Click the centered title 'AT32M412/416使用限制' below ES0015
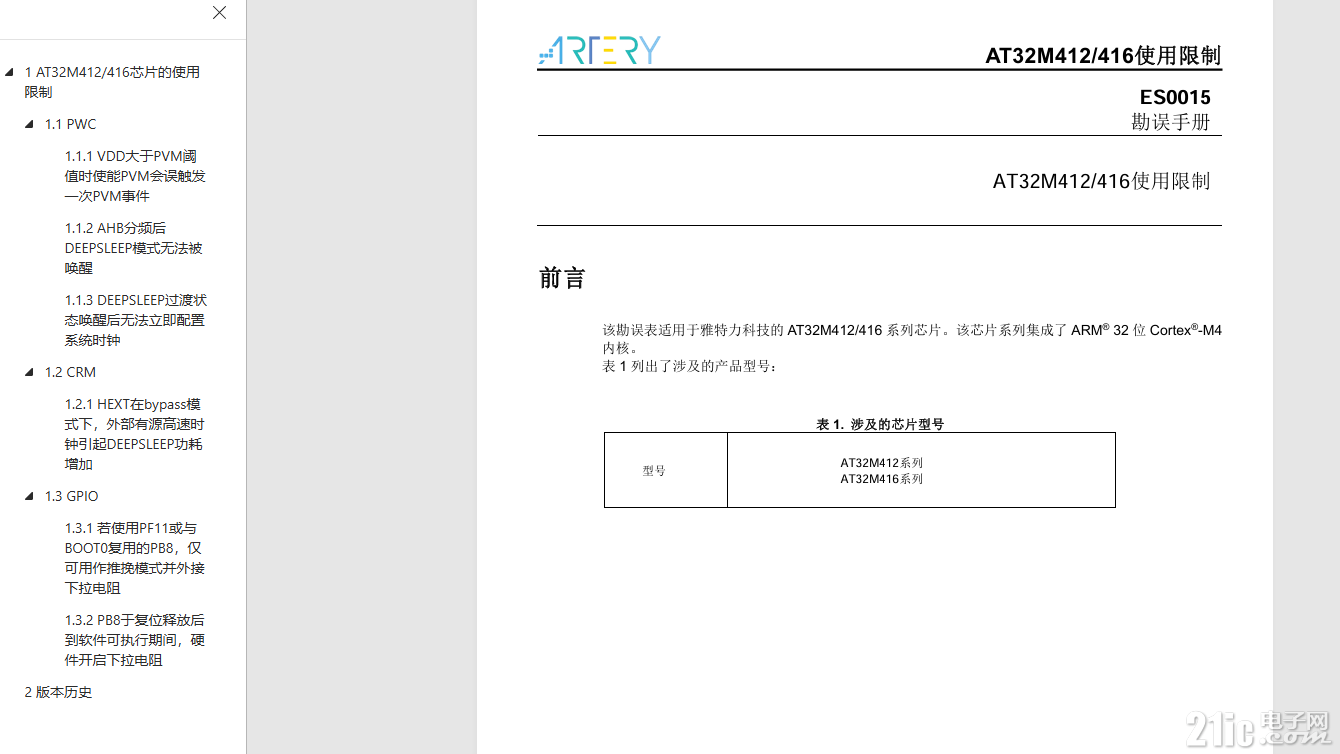The width and height of the screenshot is (1340, 754). click(1101, 181)
